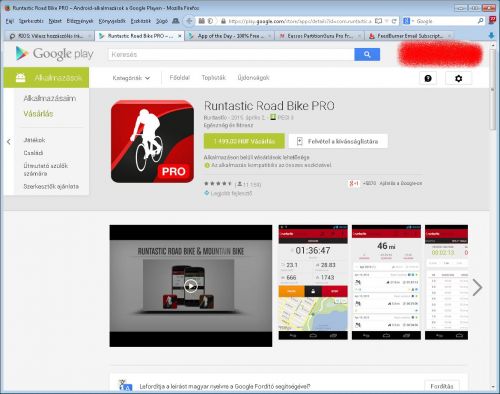Switch to App of the Day browser tab
The height and width of the screenshot is (394, 500).
(230, 36)
